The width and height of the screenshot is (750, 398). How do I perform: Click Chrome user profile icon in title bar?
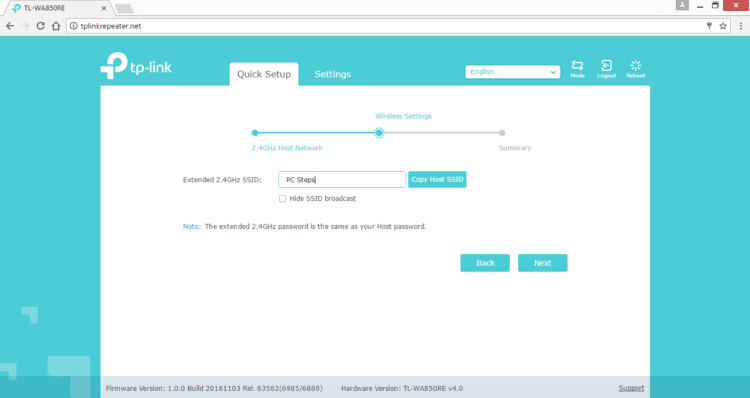[682, 5]
